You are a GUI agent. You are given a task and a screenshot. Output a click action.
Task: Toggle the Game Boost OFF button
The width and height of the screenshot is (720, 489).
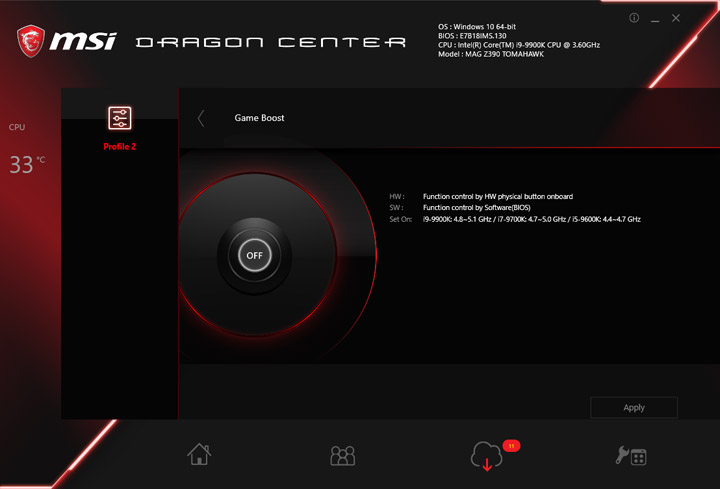point(254,255)
